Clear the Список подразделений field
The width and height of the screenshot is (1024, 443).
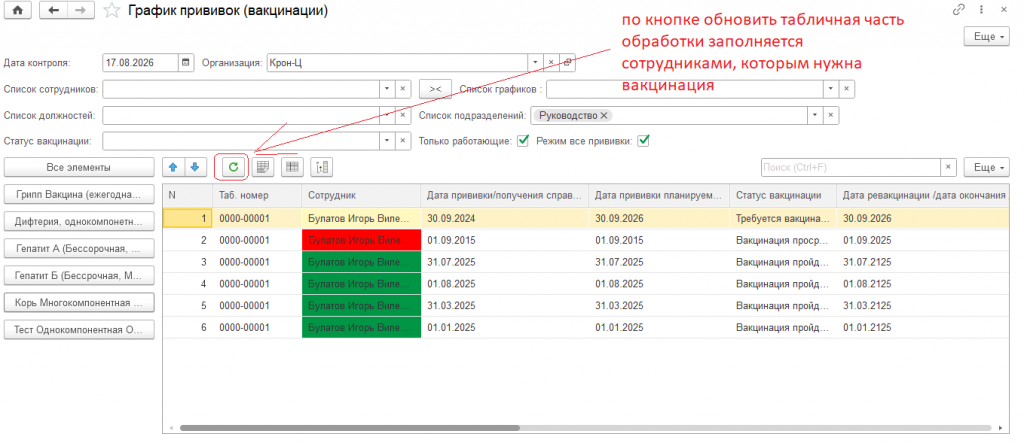(x=831, y=116)
